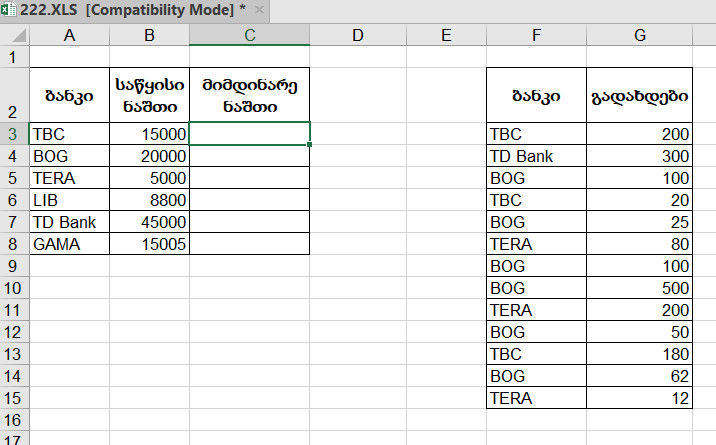This screenshot has height=445, width=716.
Task: Select cell A3 containing TBC
Action: pos(69,134)
